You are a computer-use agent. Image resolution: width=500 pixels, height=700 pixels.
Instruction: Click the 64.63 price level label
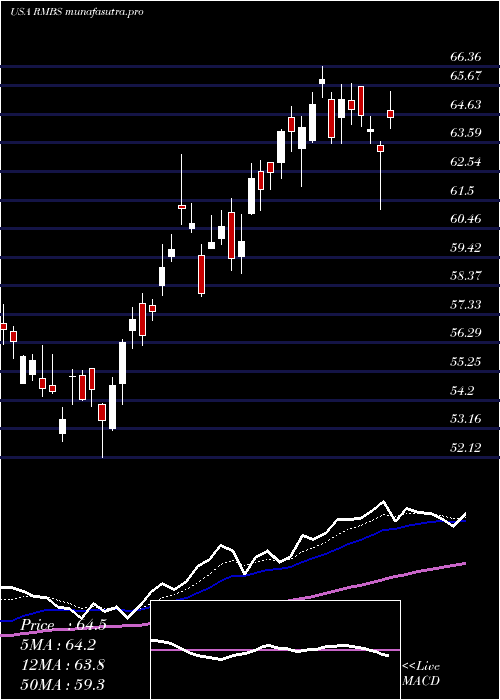coord(466,105)
